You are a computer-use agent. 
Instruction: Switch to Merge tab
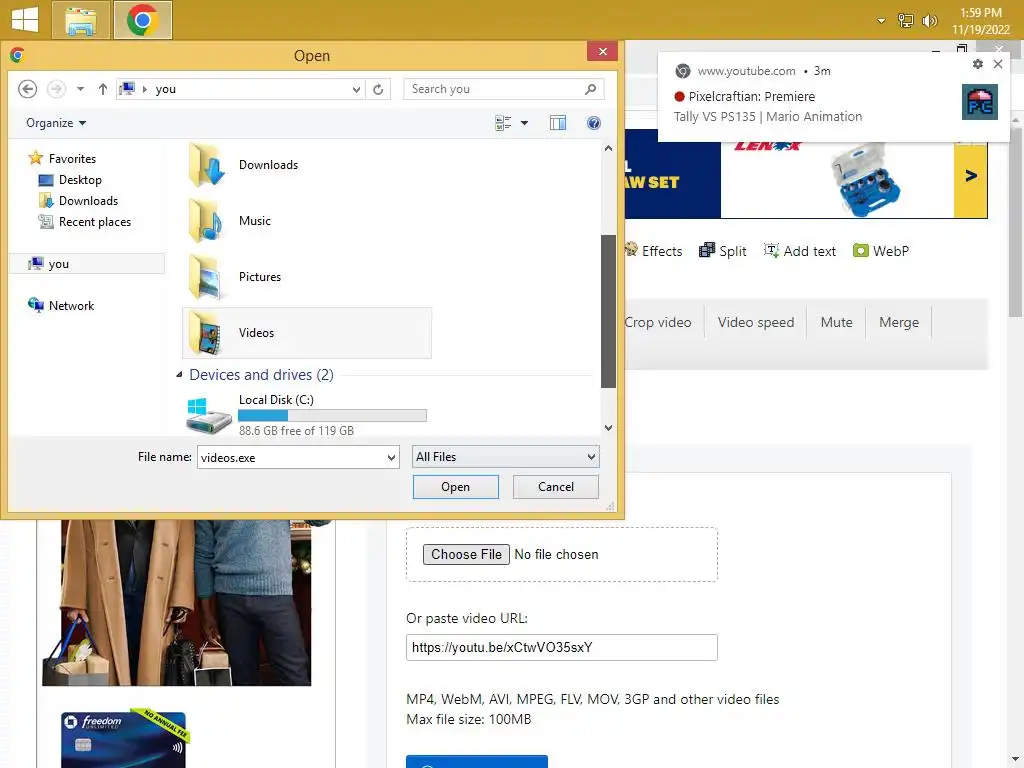coord(899,323)
